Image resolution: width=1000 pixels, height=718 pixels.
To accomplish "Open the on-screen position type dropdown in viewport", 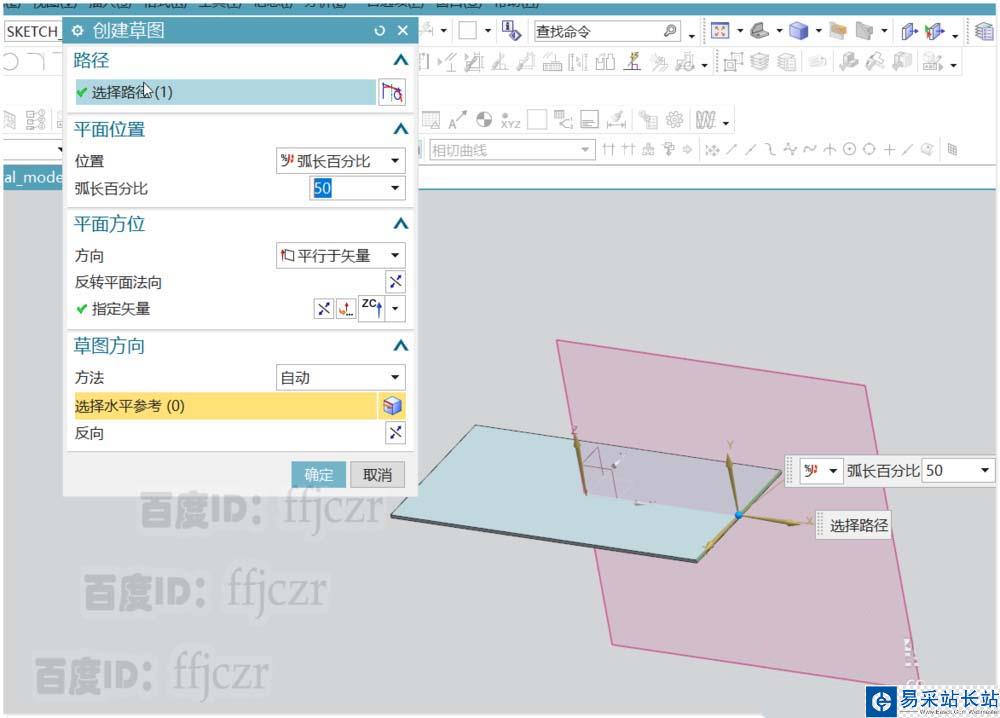I will [x=822, y=471].
